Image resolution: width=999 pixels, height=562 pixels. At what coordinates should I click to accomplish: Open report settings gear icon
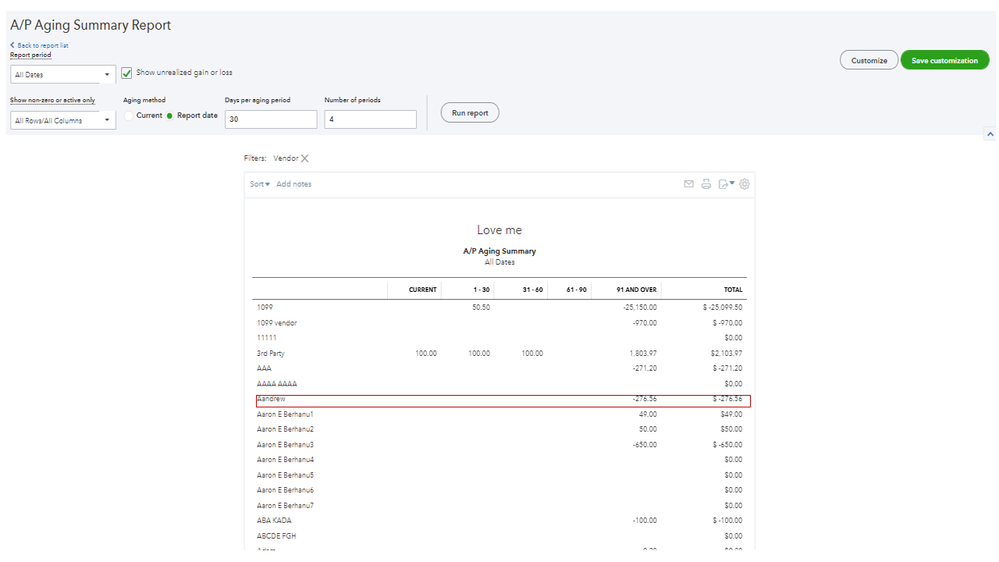tap(745, 184)
